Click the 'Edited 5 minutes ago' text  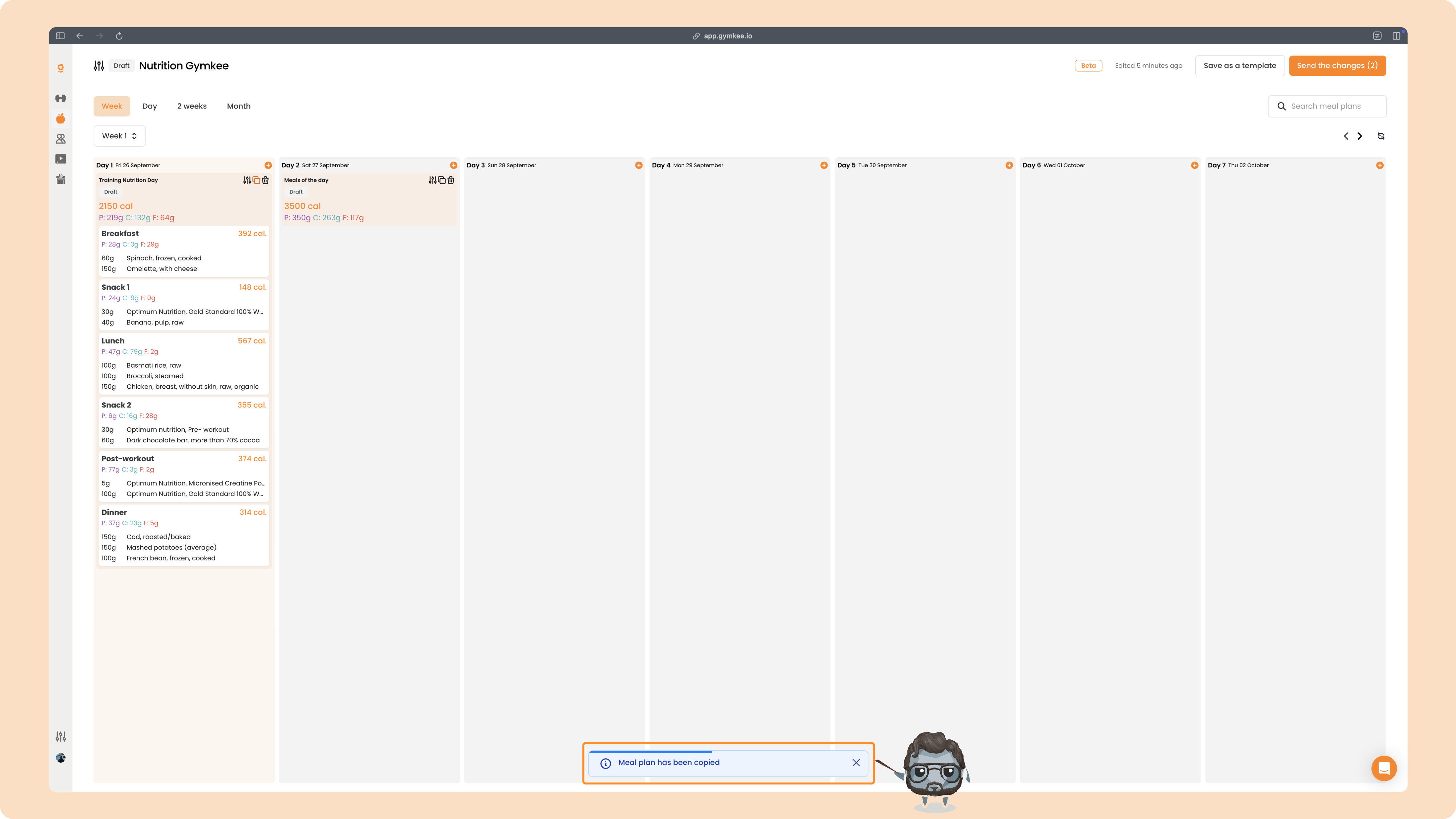coord(1149,66)
